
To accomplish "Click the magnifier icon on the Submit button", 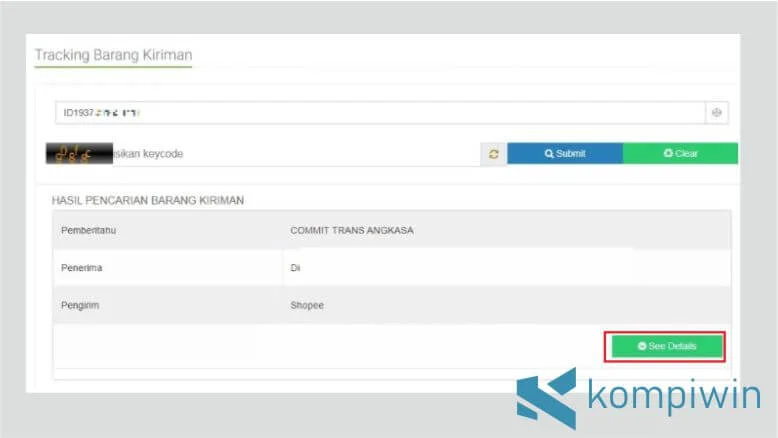I will (549, 154).
